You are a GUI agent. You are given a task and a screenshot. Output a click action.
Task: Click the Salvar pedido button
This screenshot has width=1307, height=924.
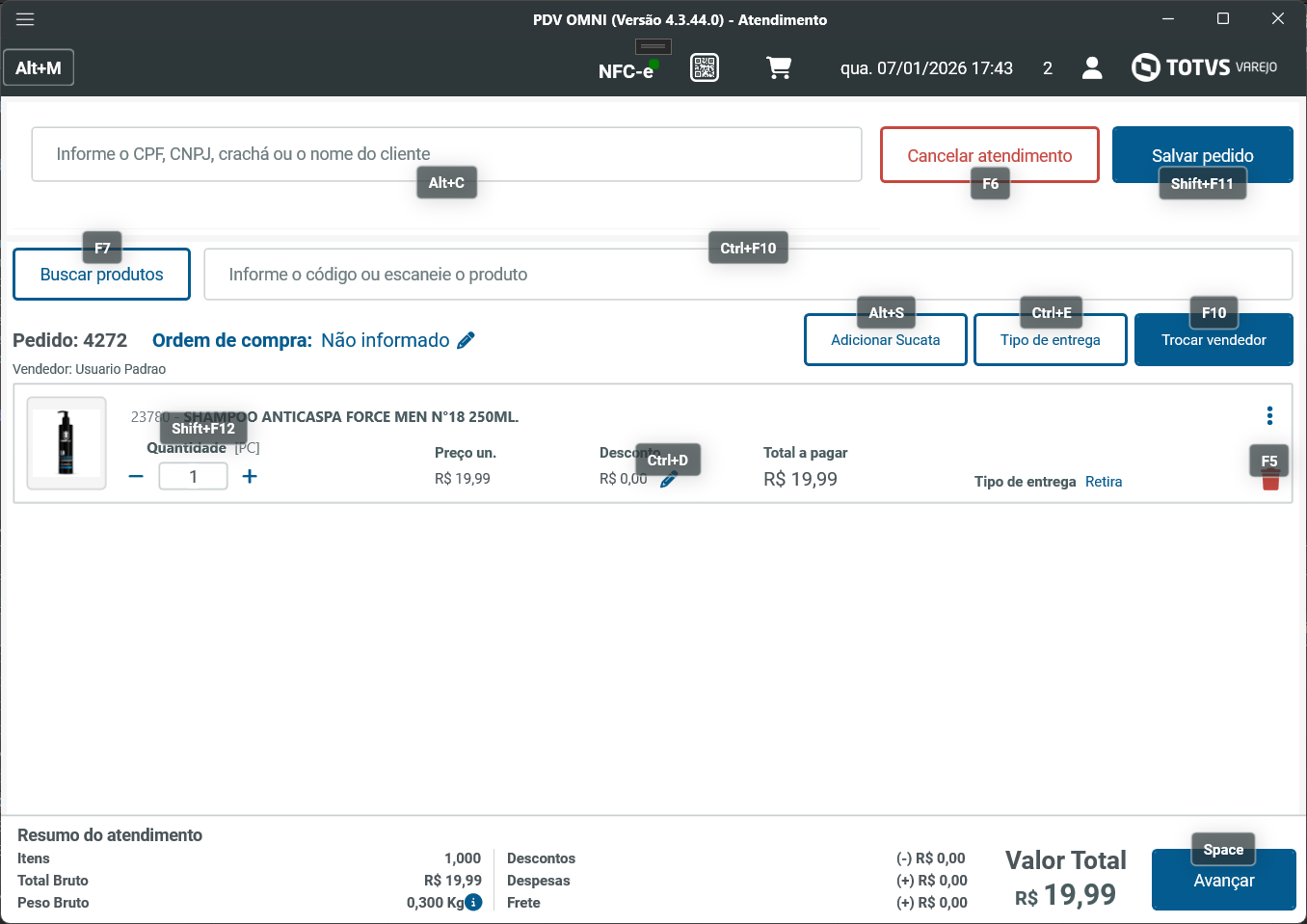(x=1202, y=154)
